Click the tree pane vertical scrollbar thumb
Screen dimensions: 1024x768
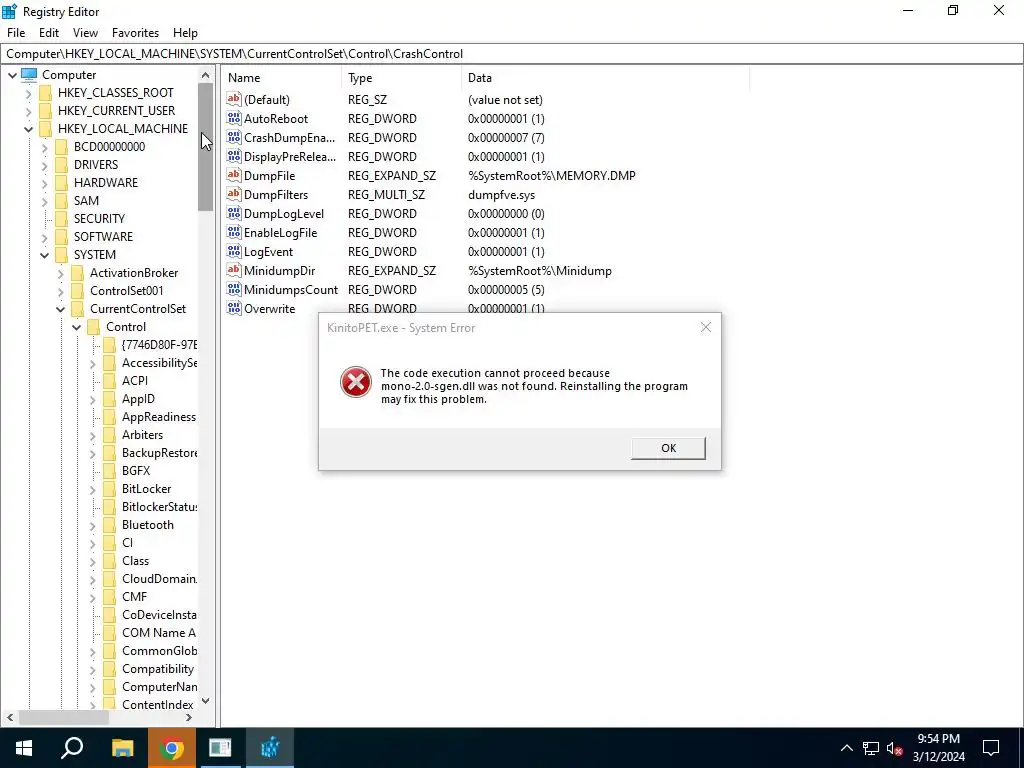205,147
